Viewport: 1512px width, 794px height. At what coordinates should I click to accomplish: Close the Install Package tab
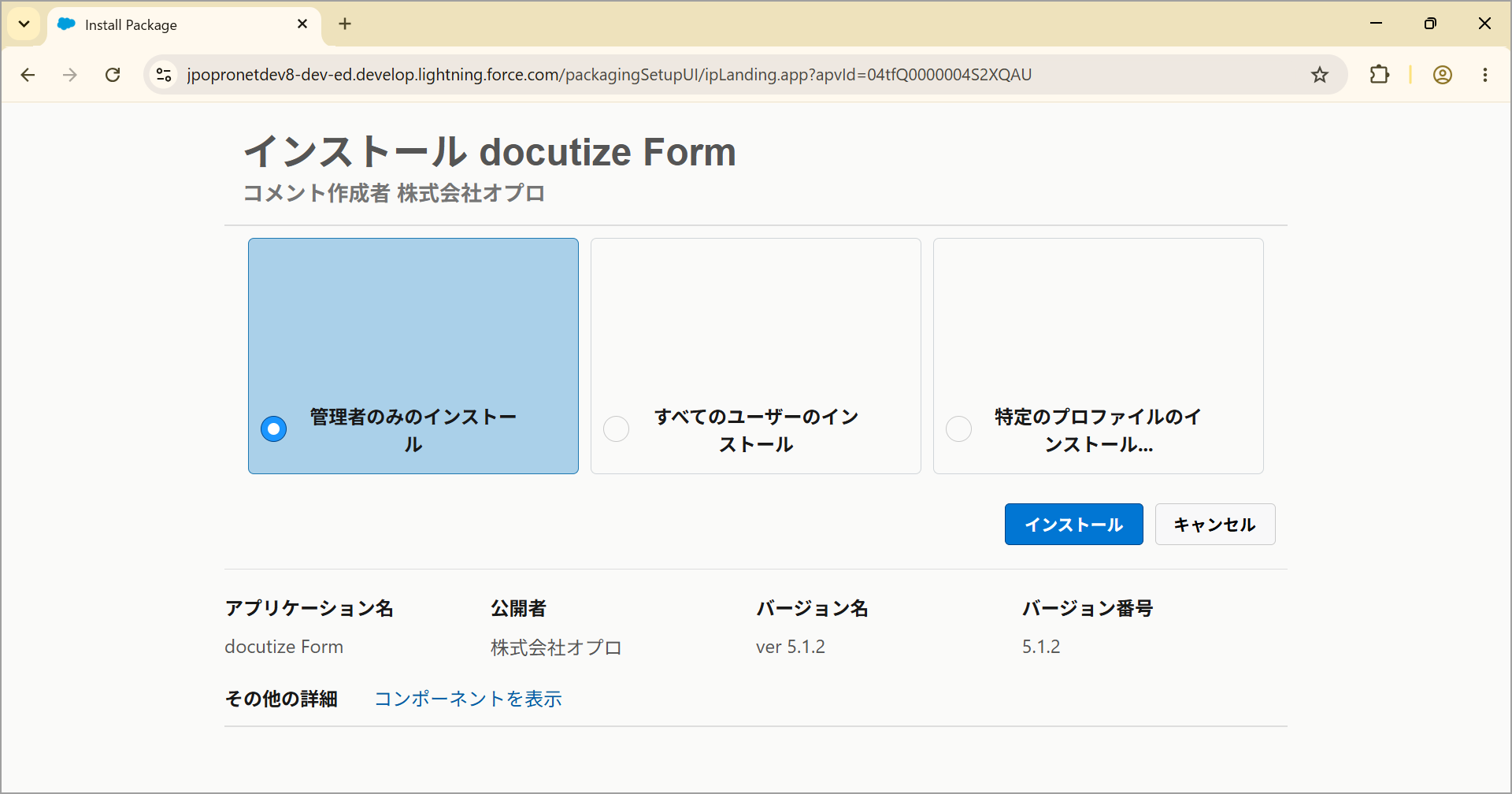click(x=302, y=24)
